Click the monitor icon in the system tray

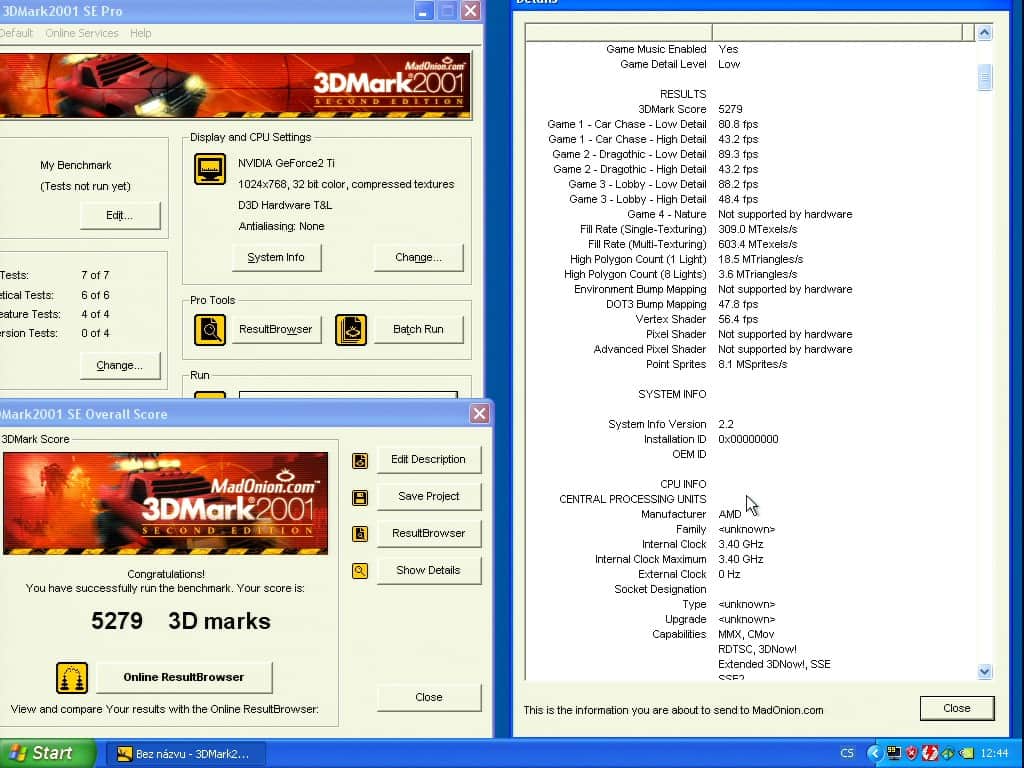[x=893, y=753]
